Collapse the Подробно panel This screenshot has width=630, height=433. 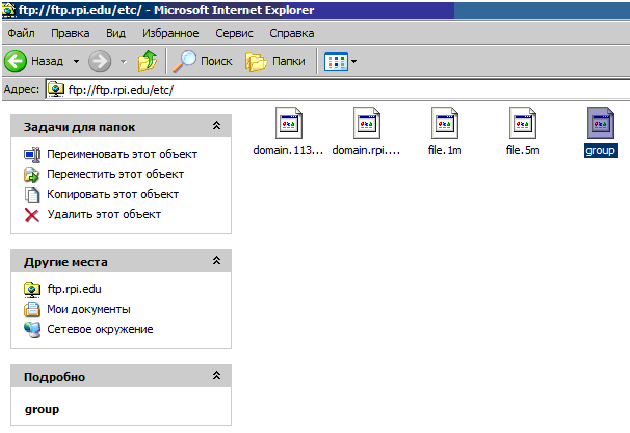tap(216, 376)
